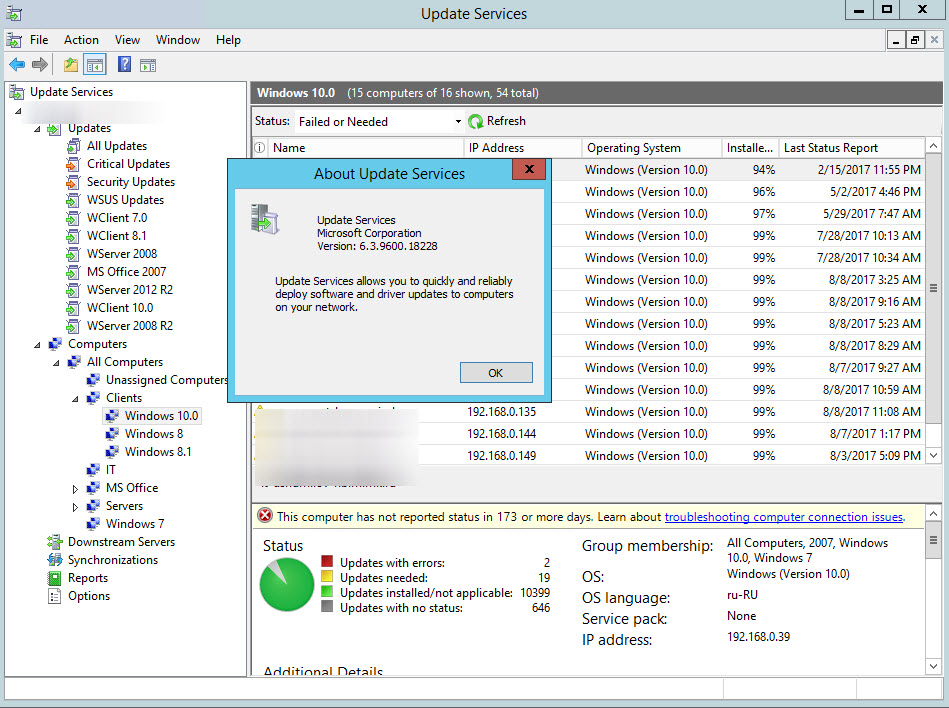
Task: Collapse the Computers tree node
Action: (38, 345)
